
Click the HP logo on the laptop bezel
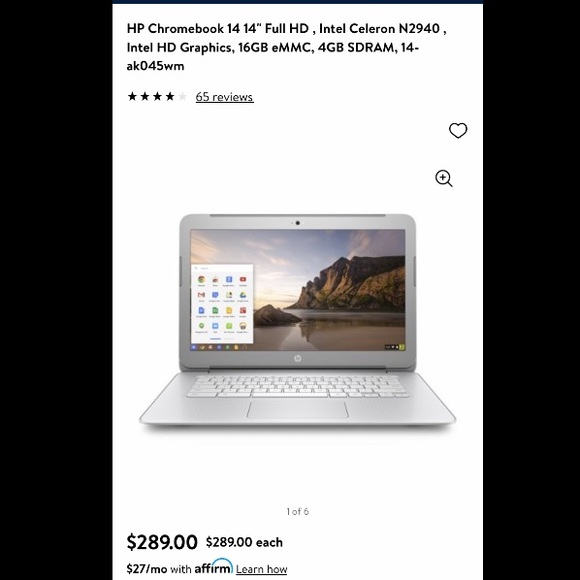point(297,358)
